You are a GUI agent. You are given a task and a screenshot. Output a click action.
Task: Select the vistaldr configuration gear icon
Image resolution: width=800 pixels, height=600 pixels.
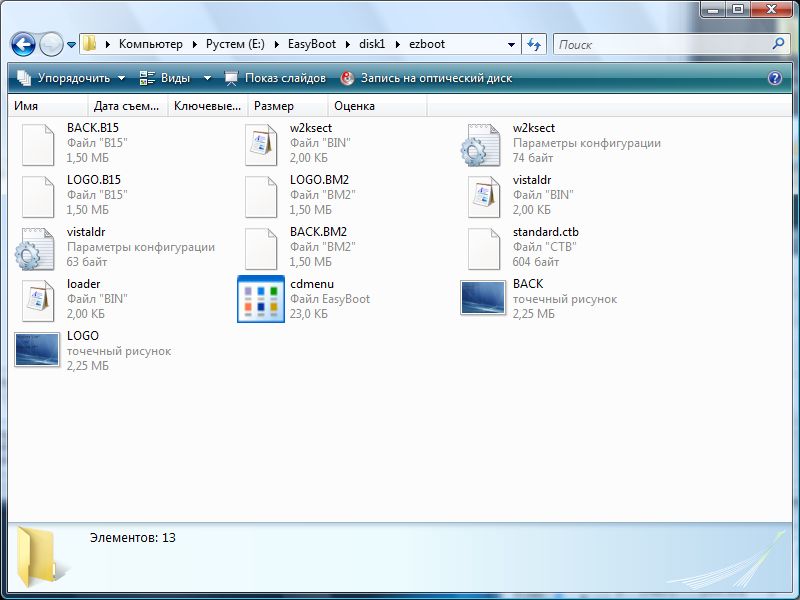[38, 248]
